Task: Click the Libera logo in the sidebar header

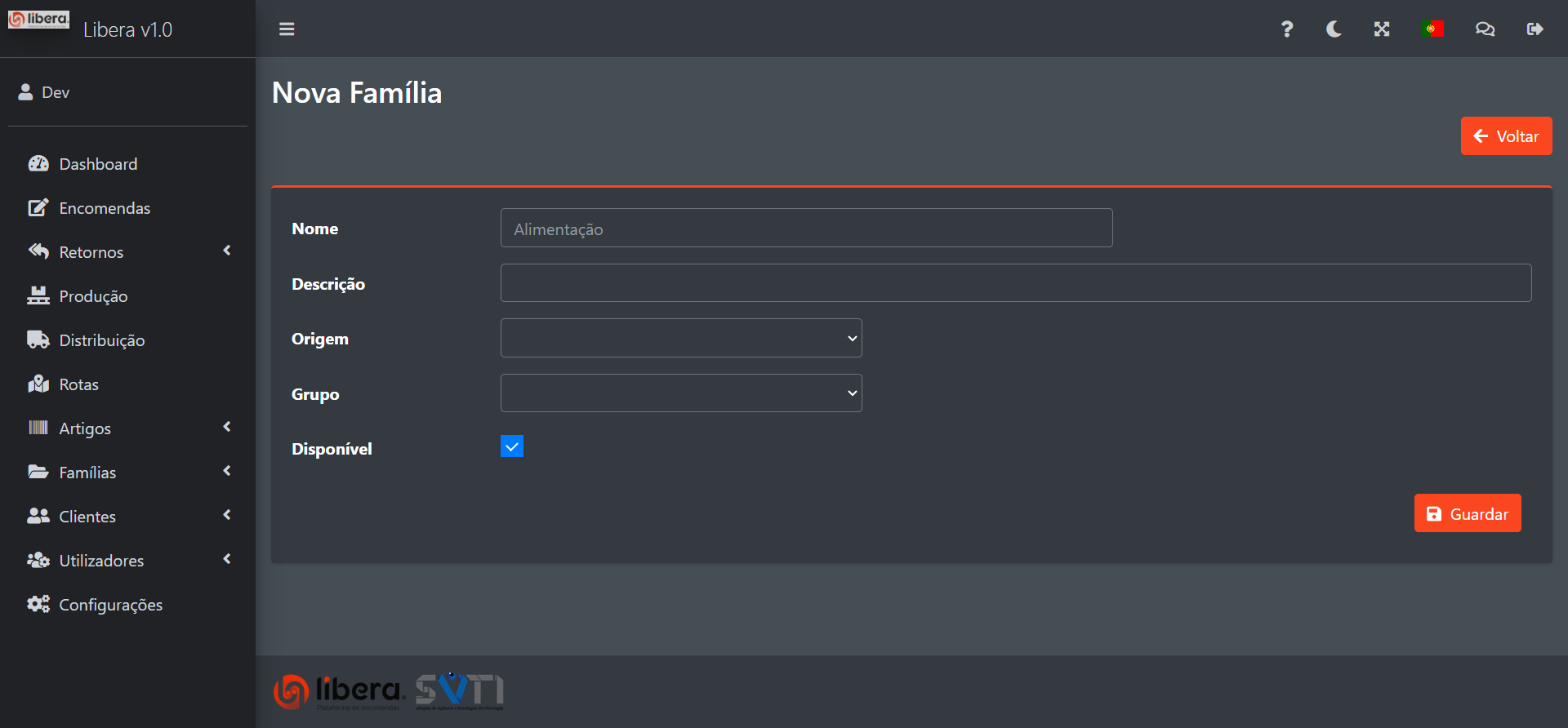Action: pos(39,20)
